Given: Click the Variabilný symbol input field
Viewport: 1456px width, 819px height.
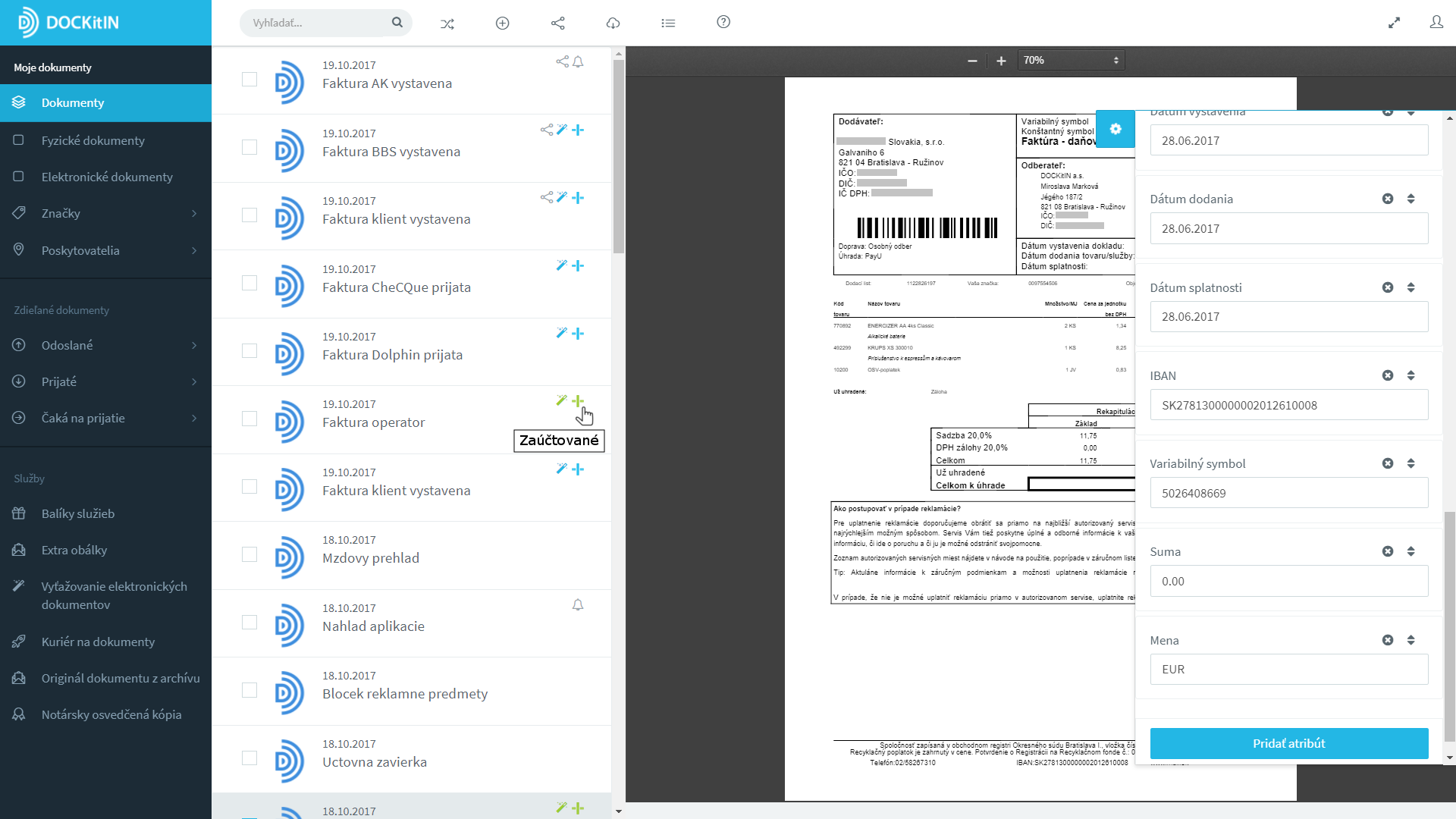Looking at the screenshot, I should click(1288, 493).
